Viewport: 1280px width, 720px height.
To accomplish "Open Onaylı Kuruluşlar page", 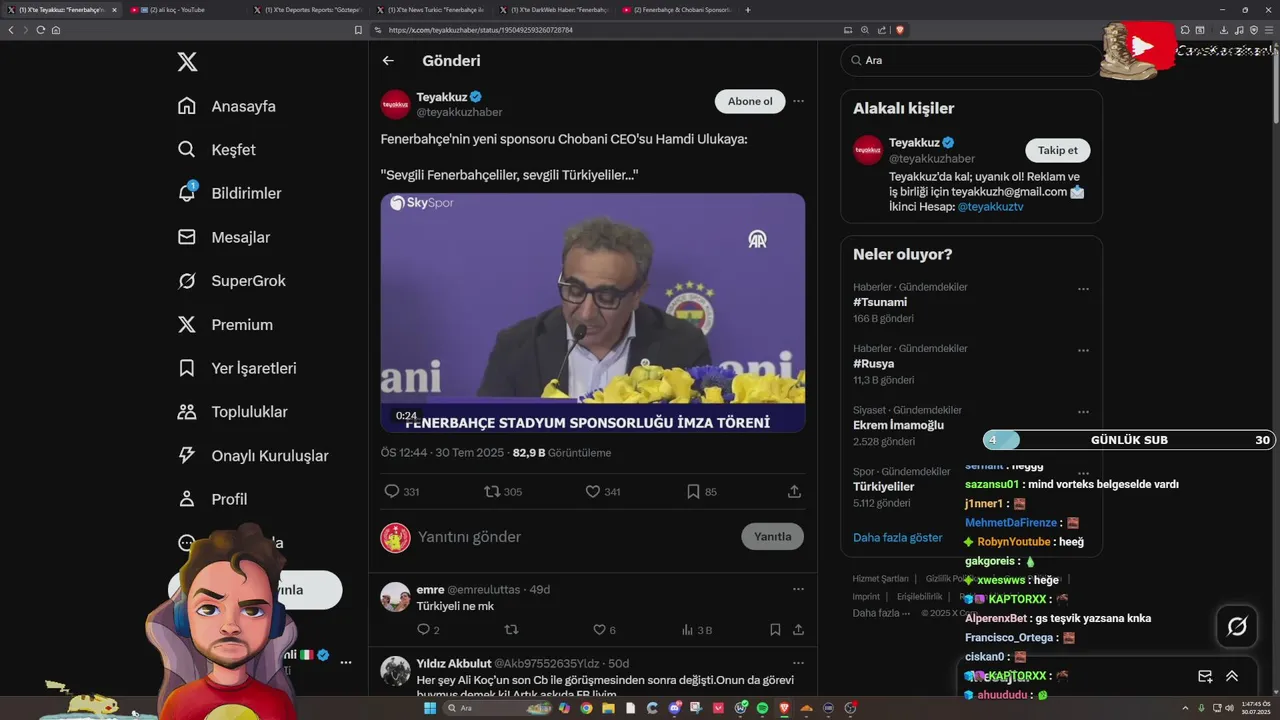I will [x=253, y=456].
